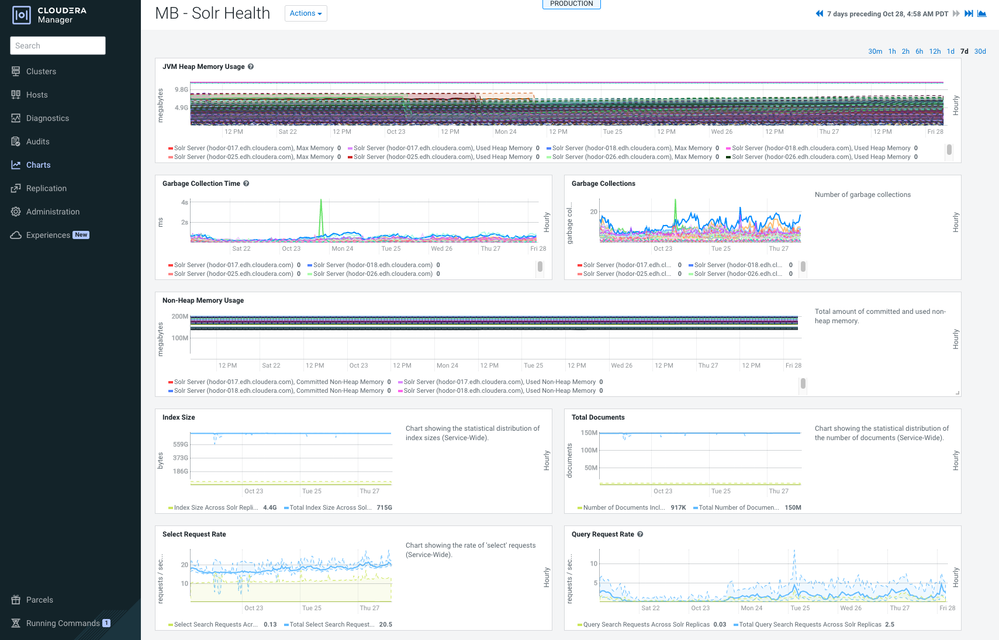Open help for Garbage Collection Time
Viewport: 999px width, 640px height.
[246, 183]
